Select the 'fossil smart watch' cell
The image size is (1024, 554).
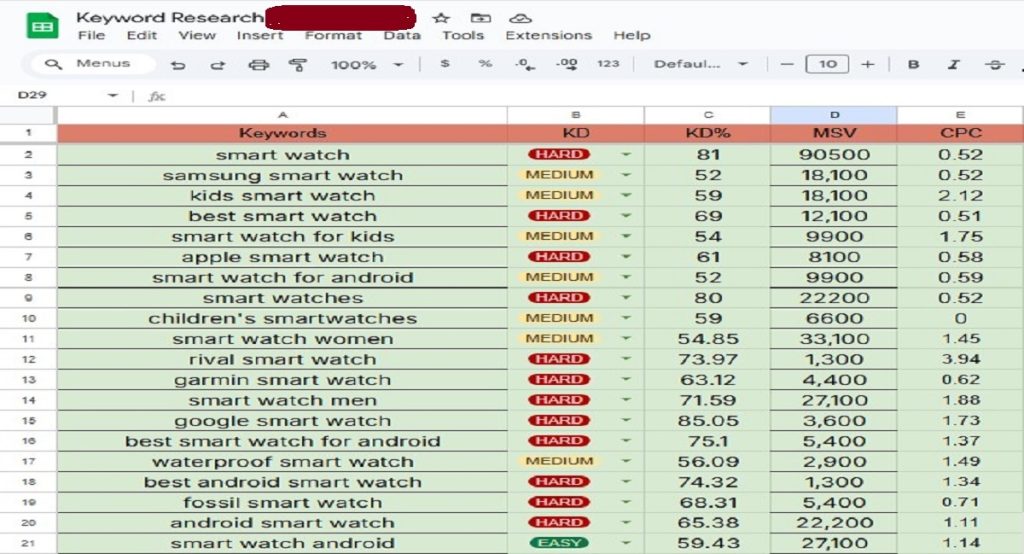(x=282, y=502)
